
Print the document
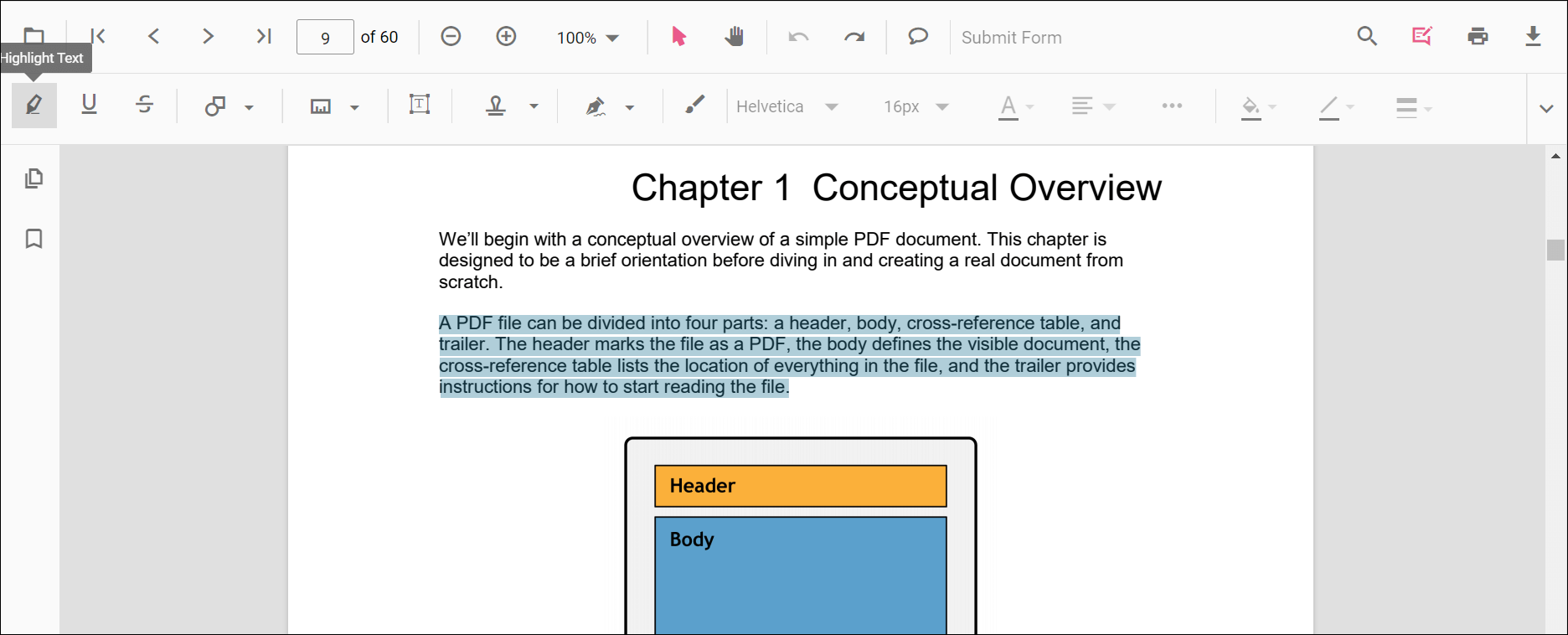[x=1478, y=36]
